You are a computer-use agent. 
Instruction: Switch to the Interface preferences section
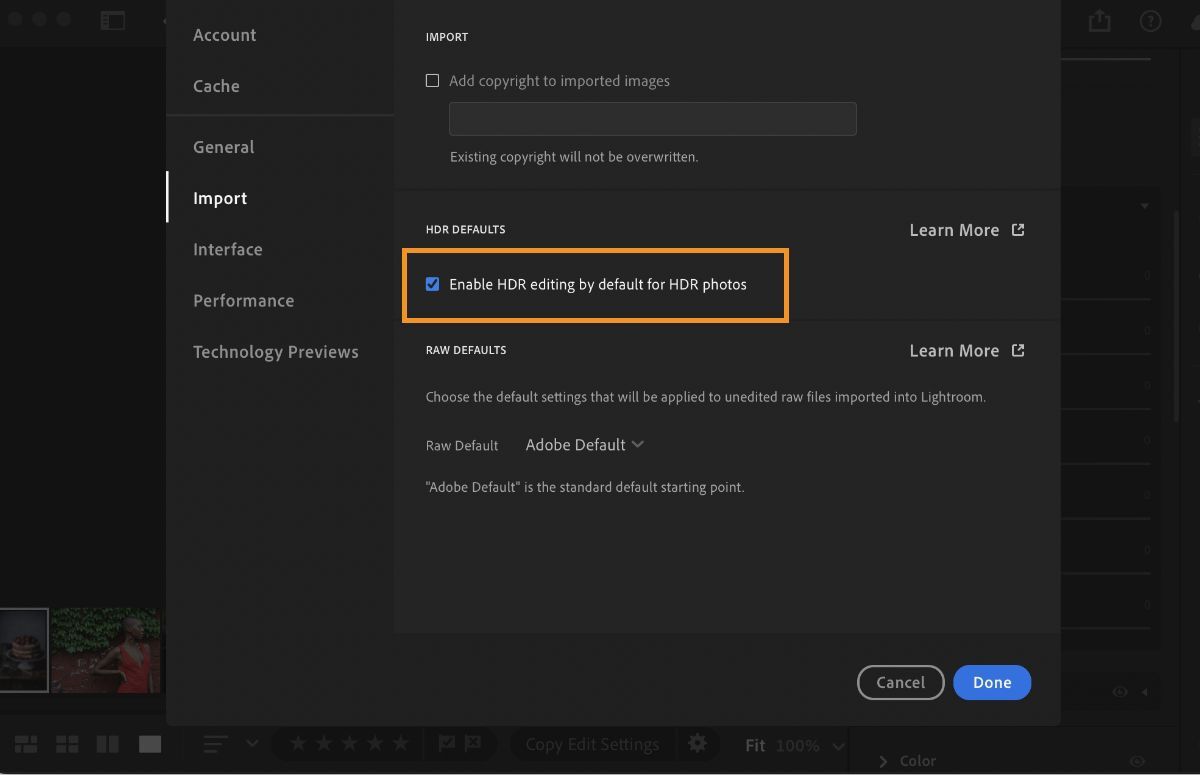(x=228, y=249)
